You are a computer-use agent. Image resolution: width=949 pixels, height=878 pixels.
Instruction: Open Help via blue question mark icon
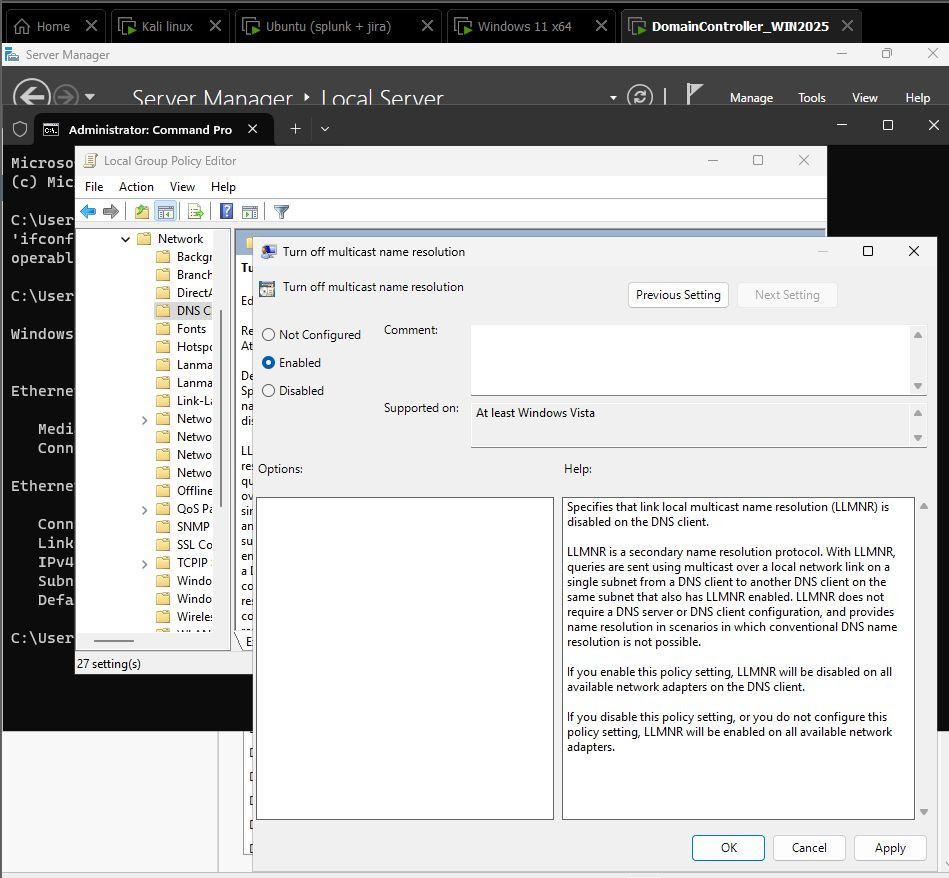[x=226, y=211]
